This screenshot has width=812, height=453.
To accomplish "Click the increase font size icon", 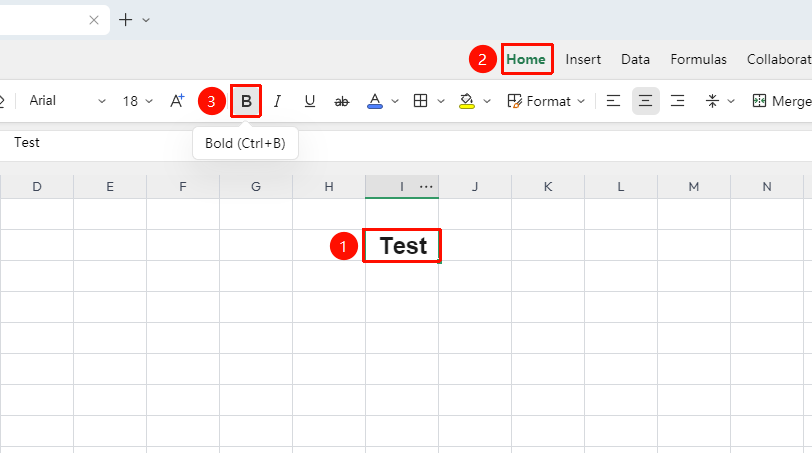I will point(177,101).
